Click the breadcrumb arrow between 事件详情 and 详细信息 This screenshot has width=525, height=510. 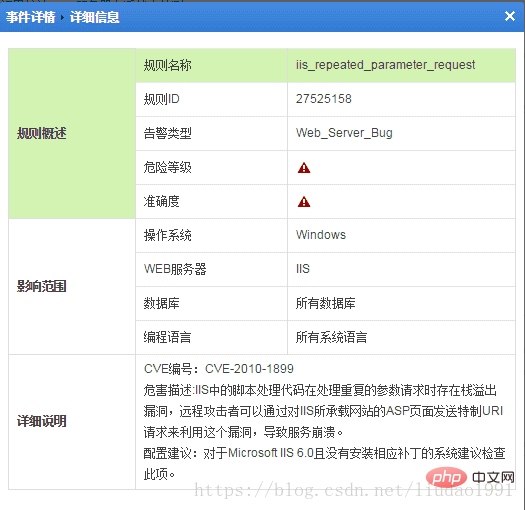point(62,17)
